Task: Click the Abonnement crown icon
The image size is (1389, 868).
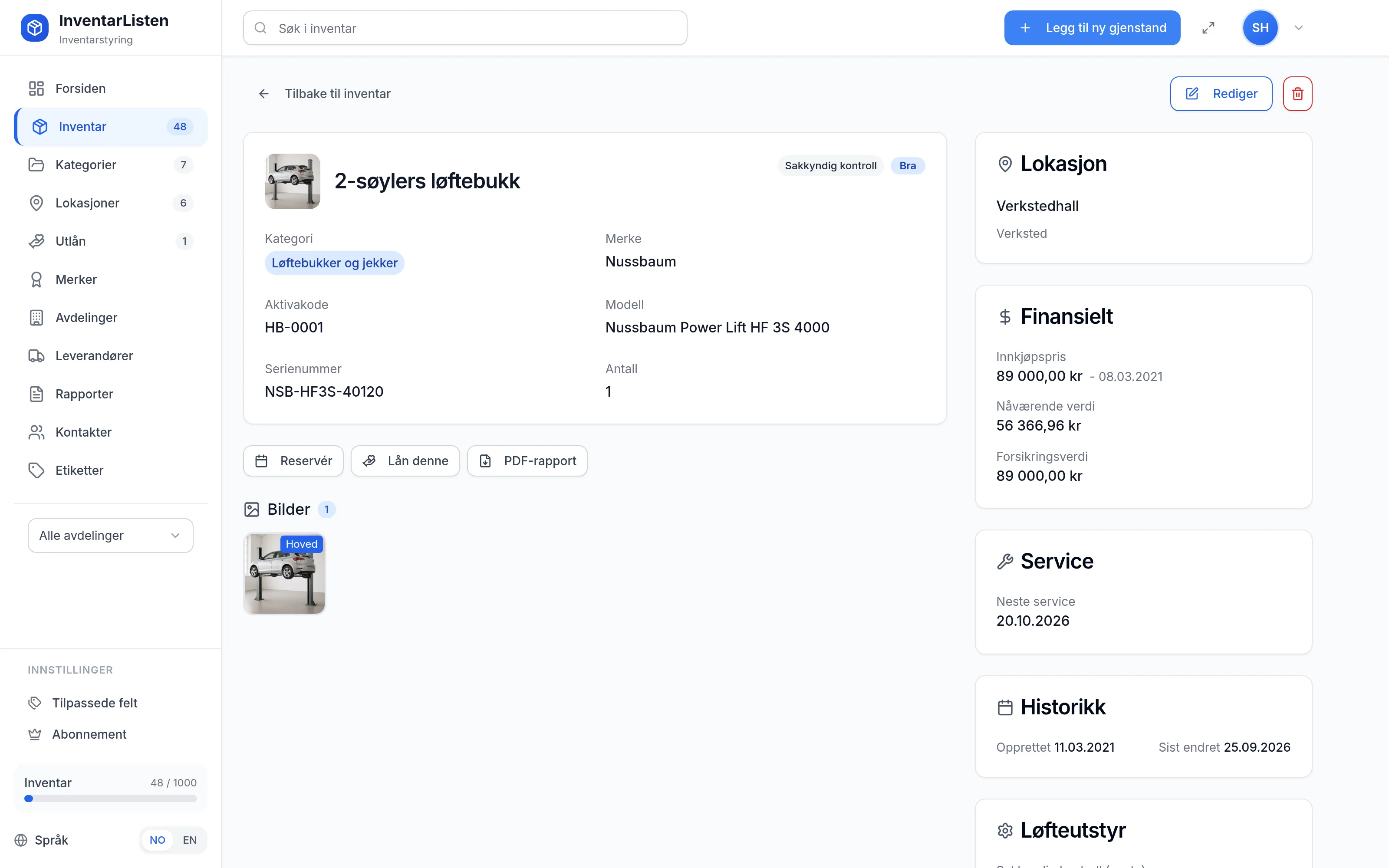Action: pyautogui.click(x=35, y=734)
